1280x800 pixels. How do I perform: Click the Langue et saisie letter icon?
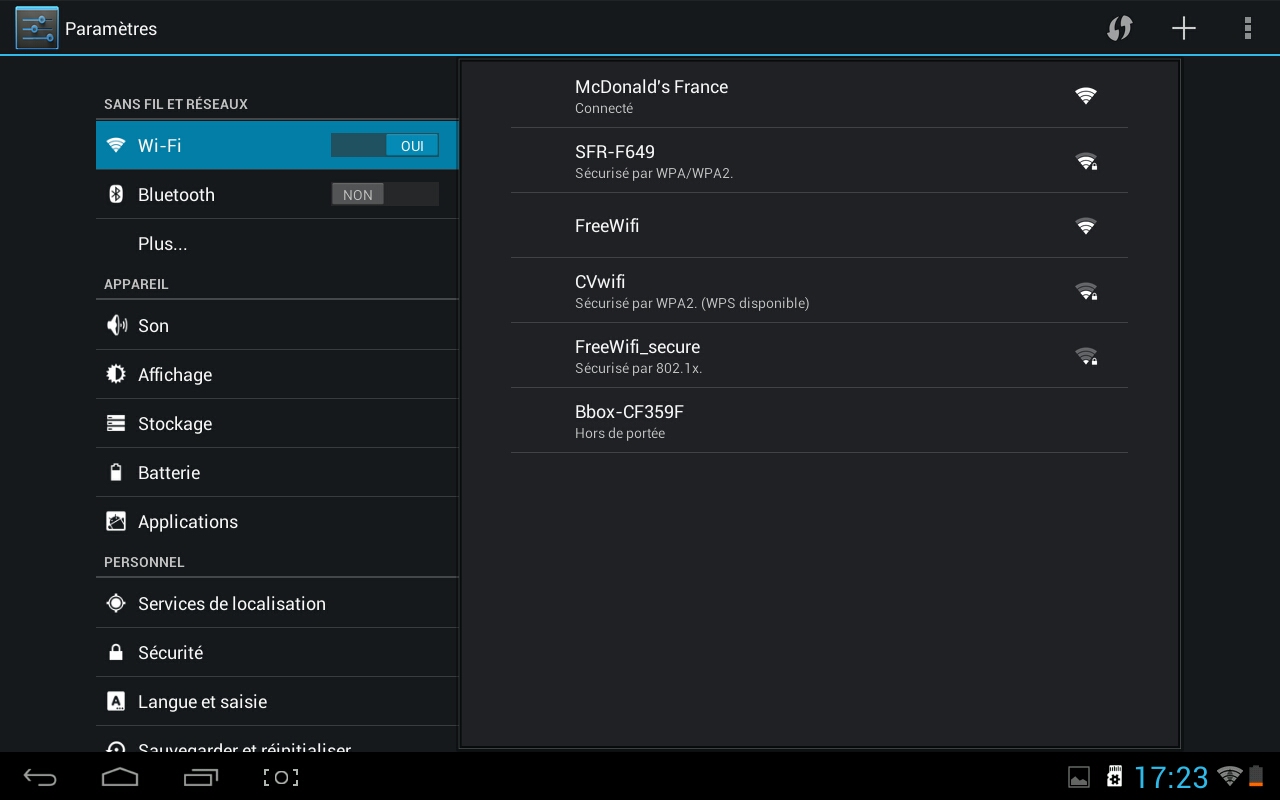click(116, 701)
